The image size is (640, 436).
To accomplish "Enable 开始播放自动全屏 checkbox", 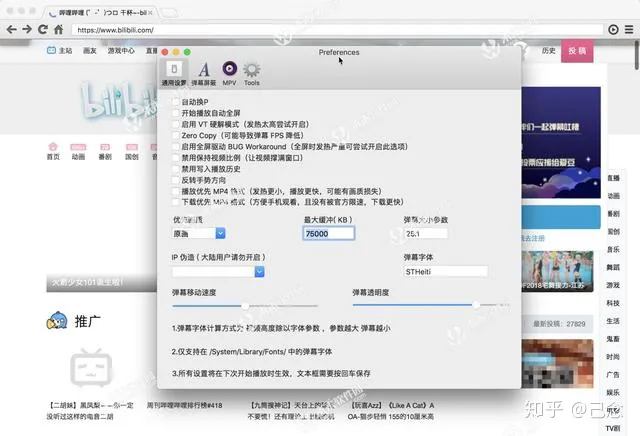I will (175, 113).
